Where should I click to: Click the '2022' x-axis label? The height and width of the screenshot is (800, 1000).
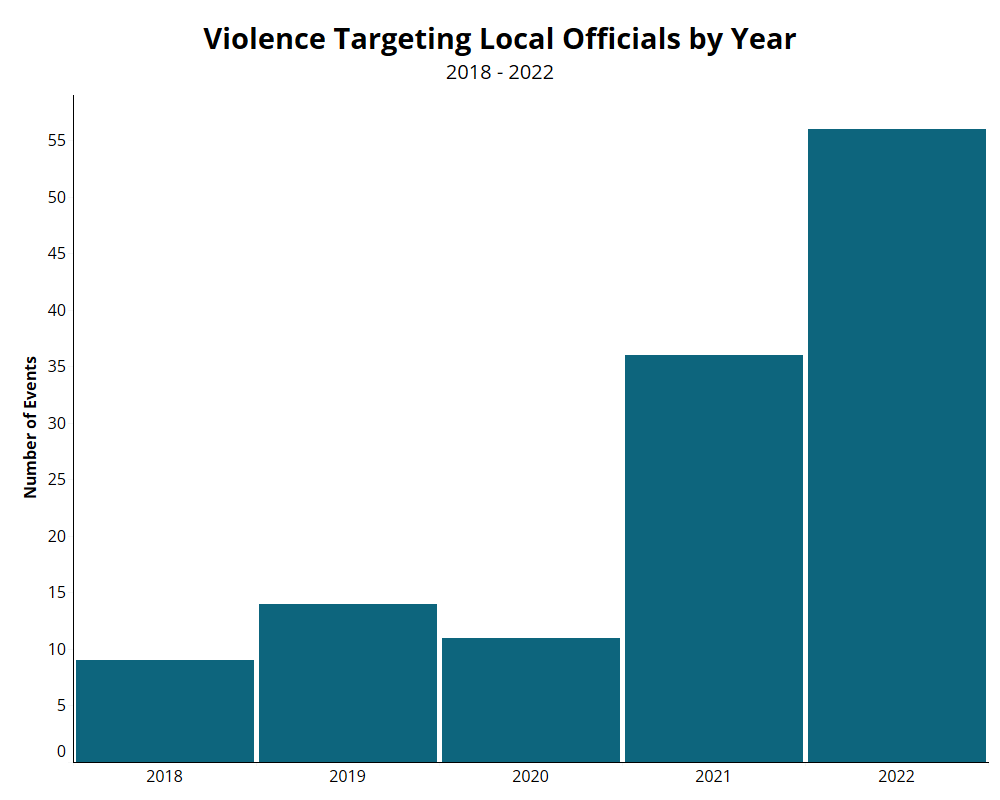click(896, 776)
